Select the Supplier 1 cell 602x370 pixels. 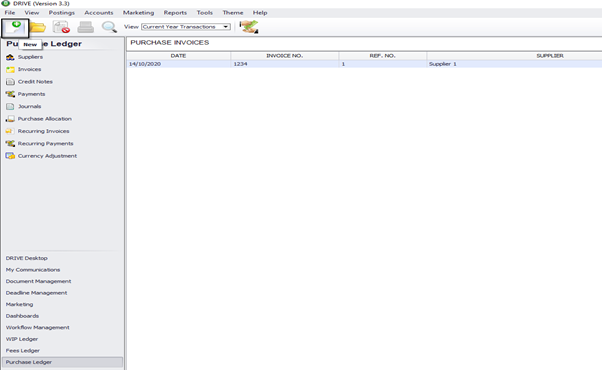click(x=514, y=64)
